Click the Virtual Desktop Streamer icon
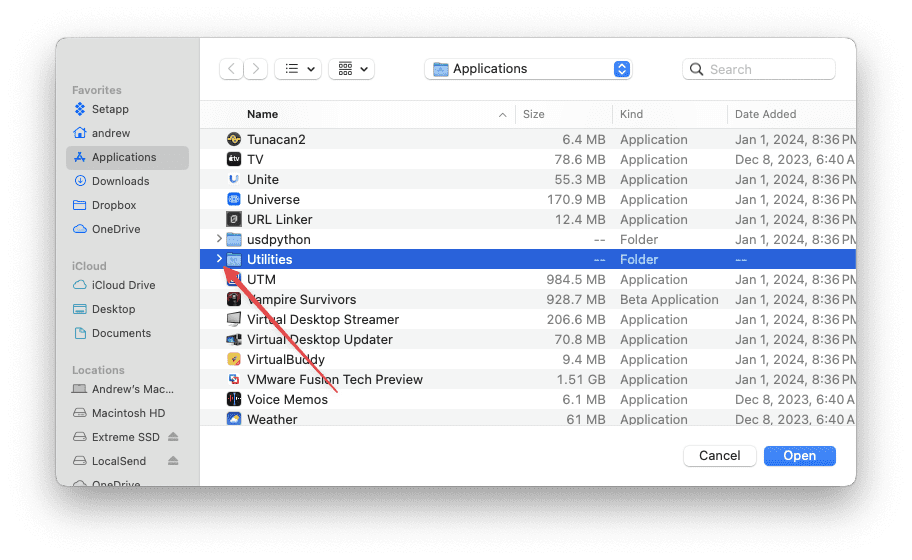The width and height of the screenshot is (912, 560). pyautogui.click(x=234, y=319)
